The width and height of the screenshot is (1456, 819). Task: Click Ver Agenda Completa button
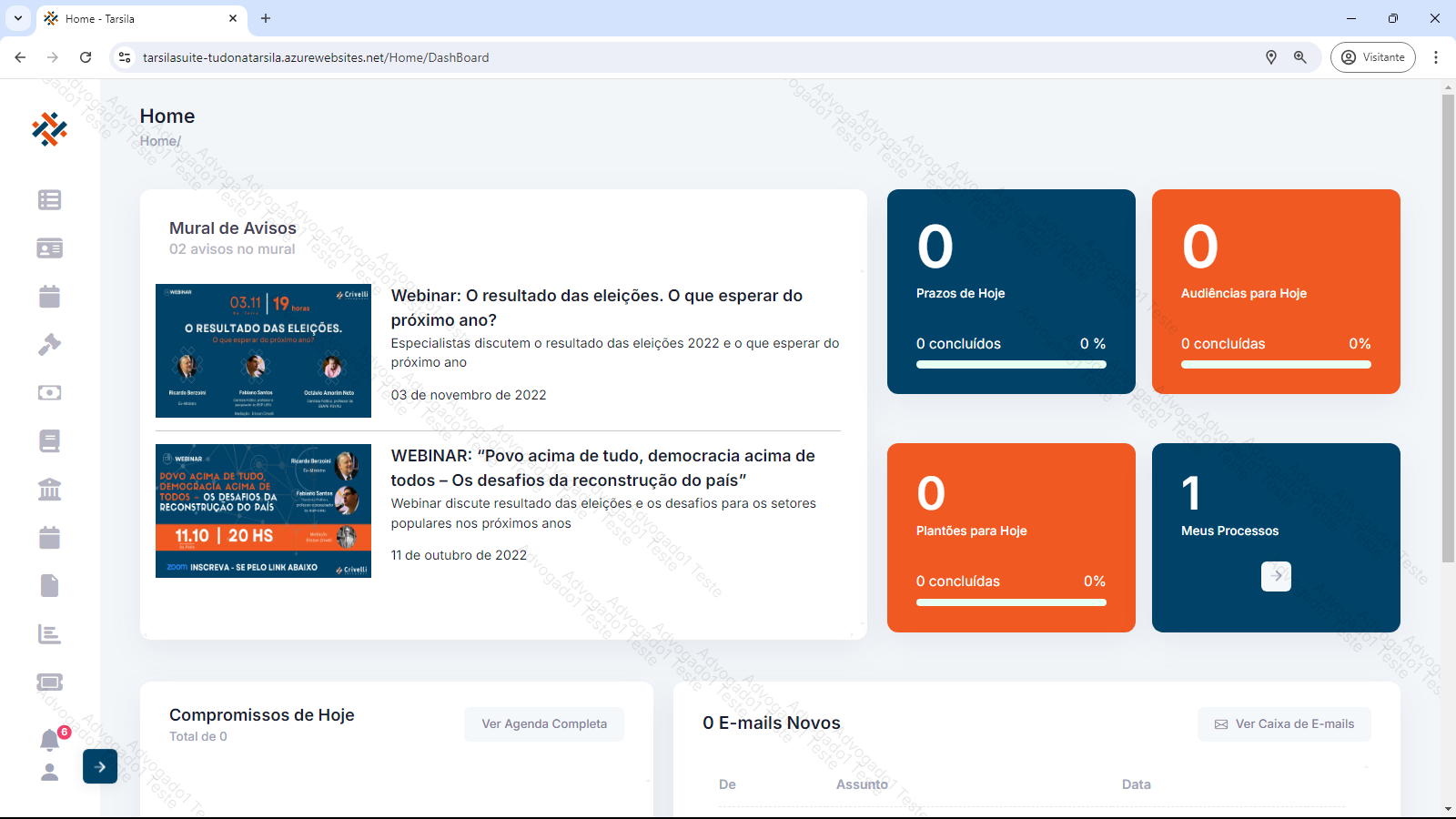click(544, 724)
